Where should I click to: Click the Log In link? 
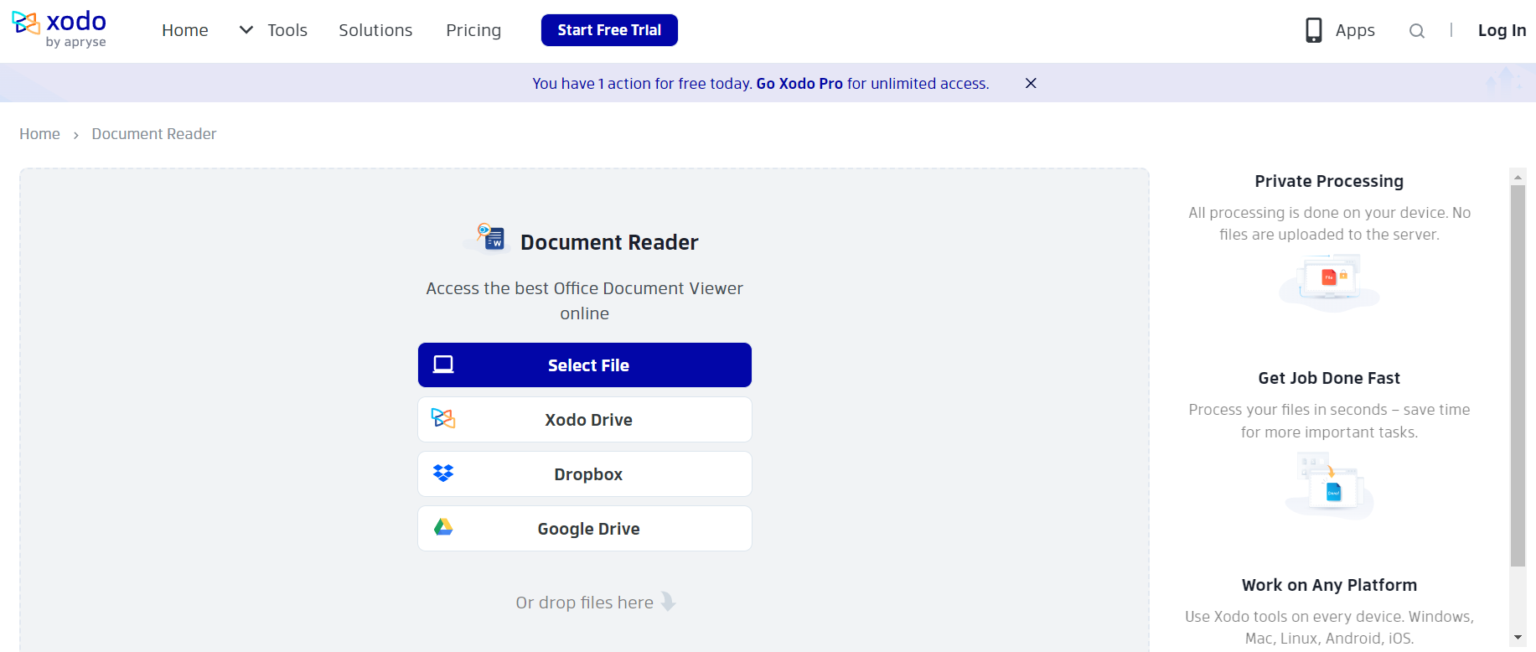coord(1502,30)
